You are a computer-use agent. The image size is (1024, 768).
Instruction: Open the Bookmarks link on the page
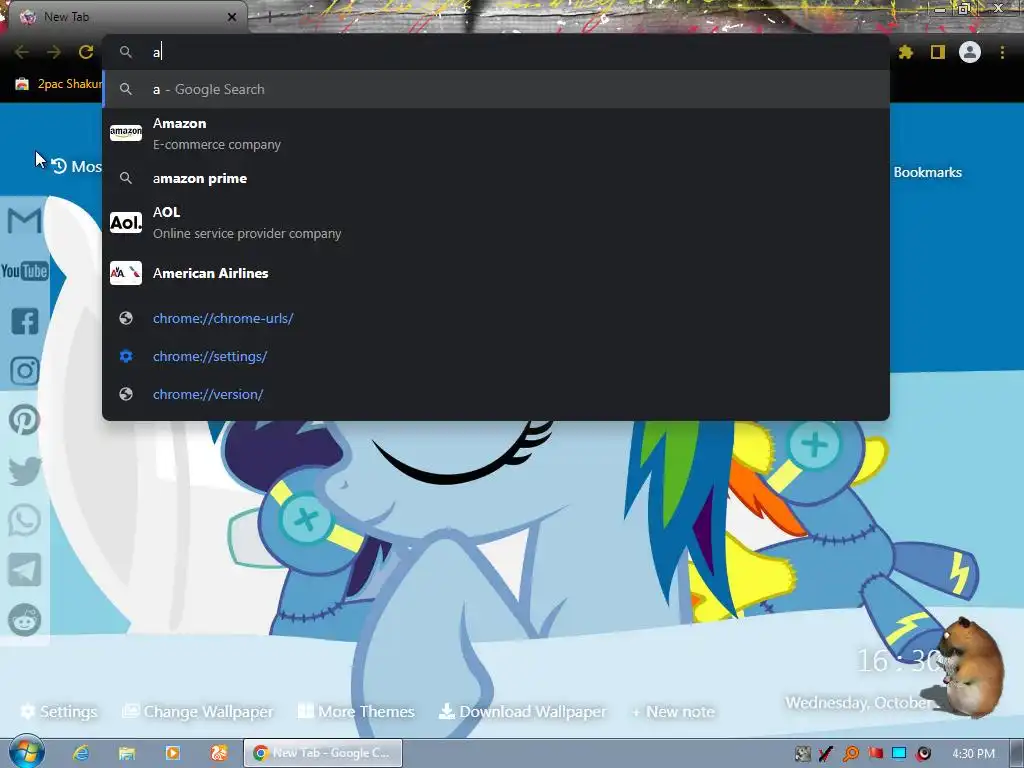click(927, 172)
